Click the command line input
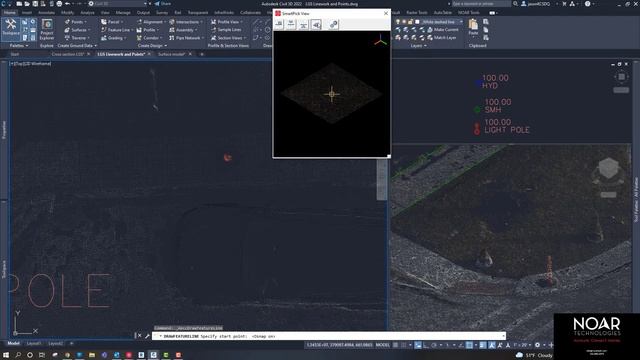The height and width of the screenshot is (360, 640). pos(329,336)
